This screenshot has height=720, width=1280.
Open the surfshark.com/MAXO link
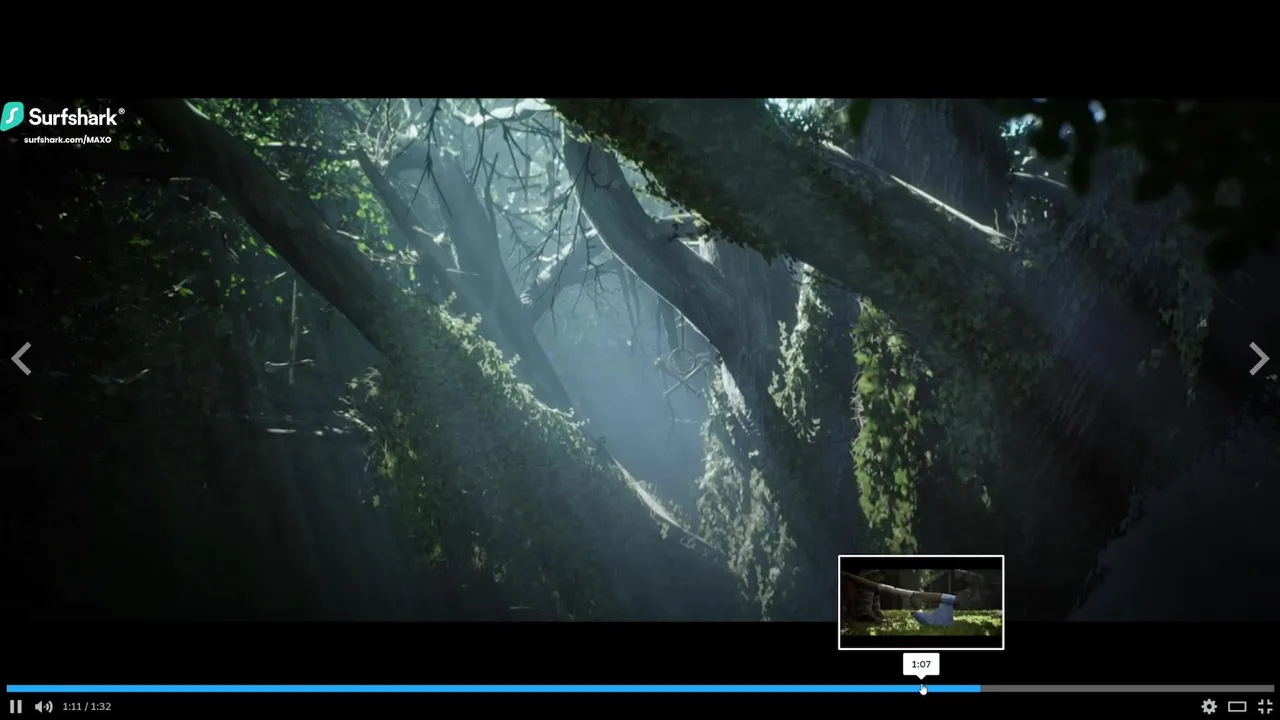click(x=68, y=140)
